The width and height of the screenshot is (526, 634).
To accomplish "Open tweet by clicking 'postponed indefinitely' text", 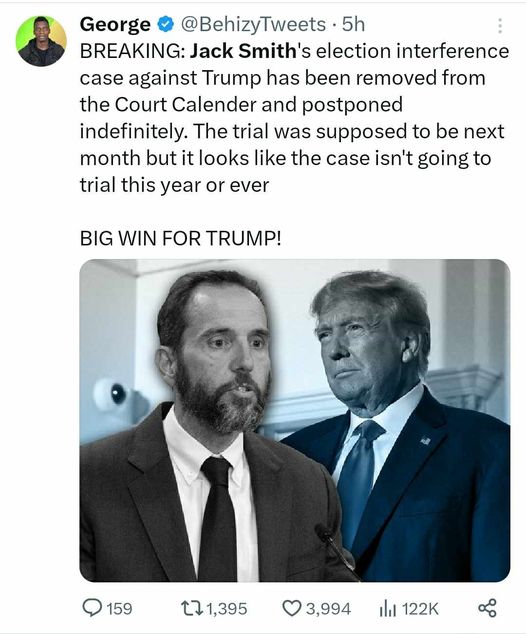I will (241, 118).
